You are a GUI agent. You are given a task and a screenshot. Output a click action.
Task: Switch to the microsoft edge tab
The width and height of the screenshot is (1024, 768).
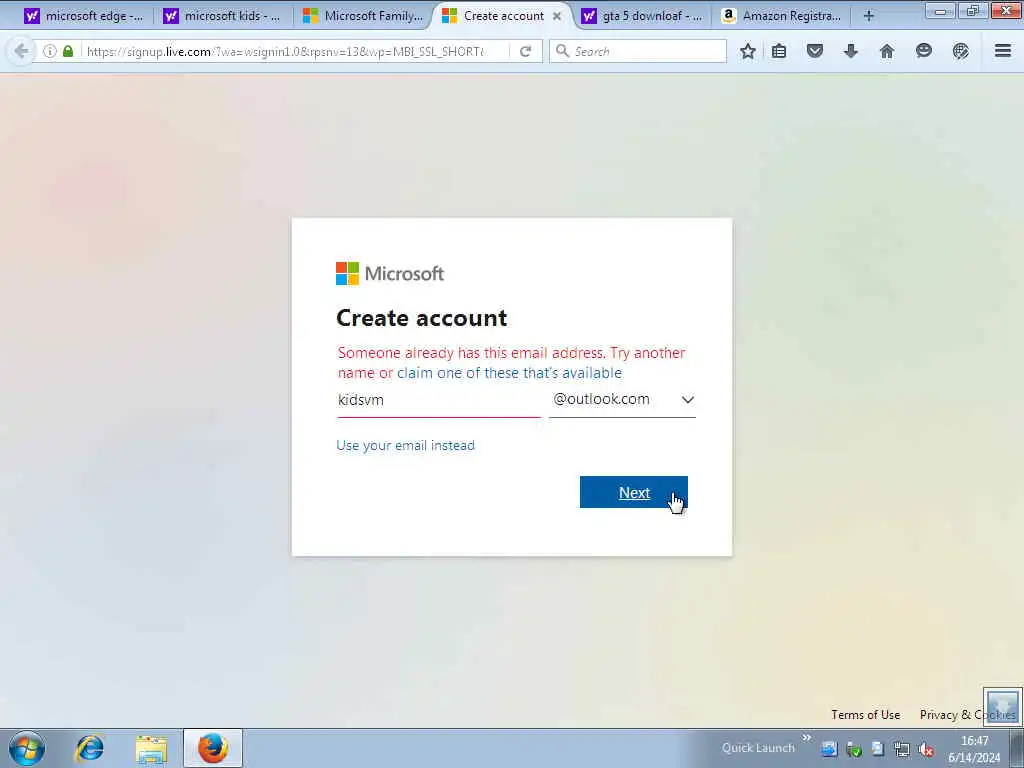[83, 16]
